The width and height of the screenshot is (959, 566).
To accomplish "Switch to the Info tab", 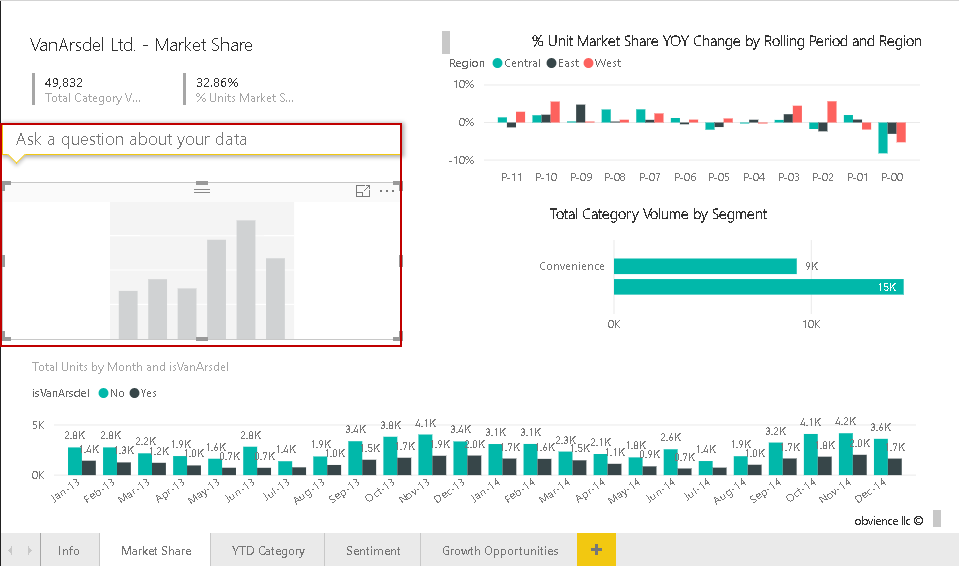I will click(x=69, y=550).
